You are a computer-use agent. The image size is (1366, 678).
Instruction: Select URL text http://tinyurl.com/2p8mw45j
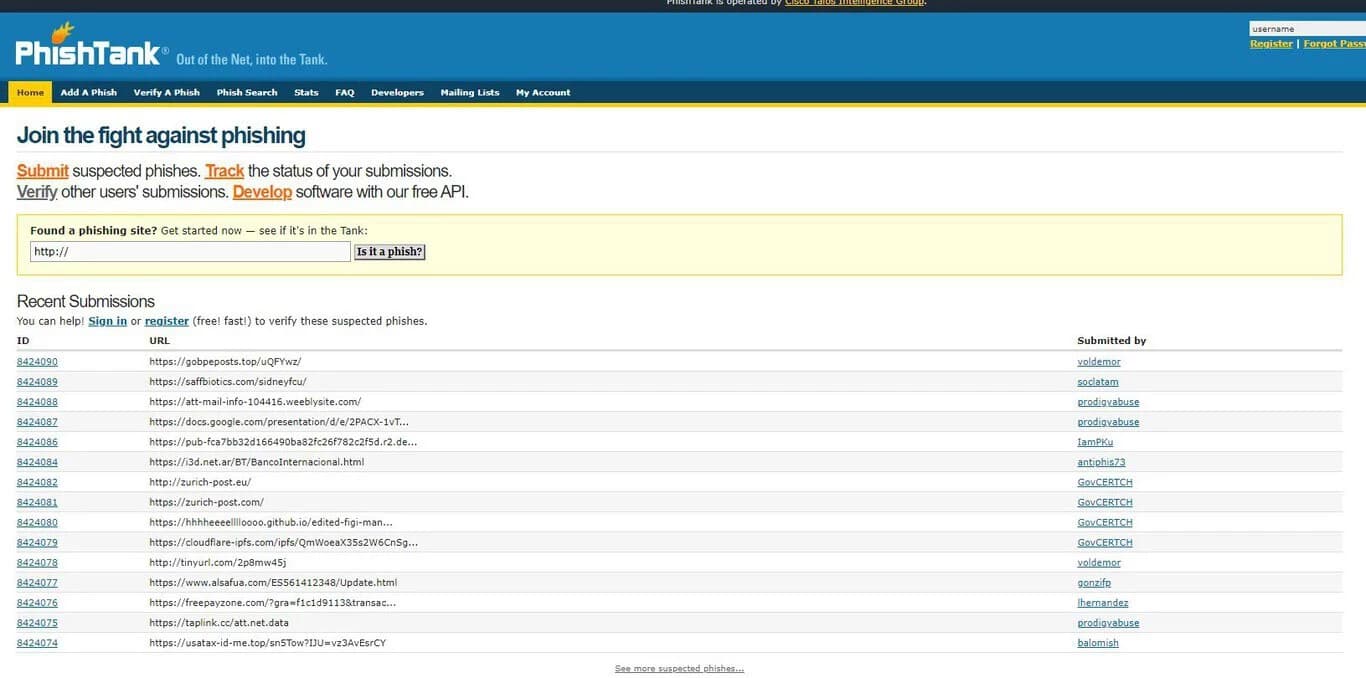point(218,563)
